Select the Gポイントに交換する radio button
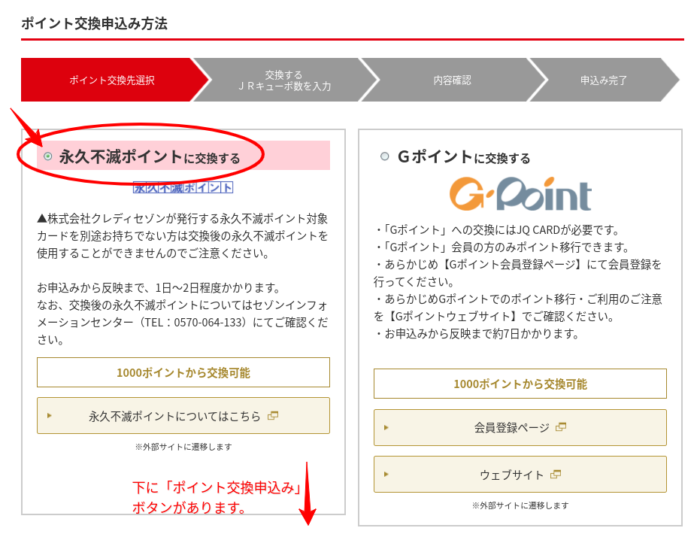This screenshot has width=700, height=534. click(x=384, y=156)
